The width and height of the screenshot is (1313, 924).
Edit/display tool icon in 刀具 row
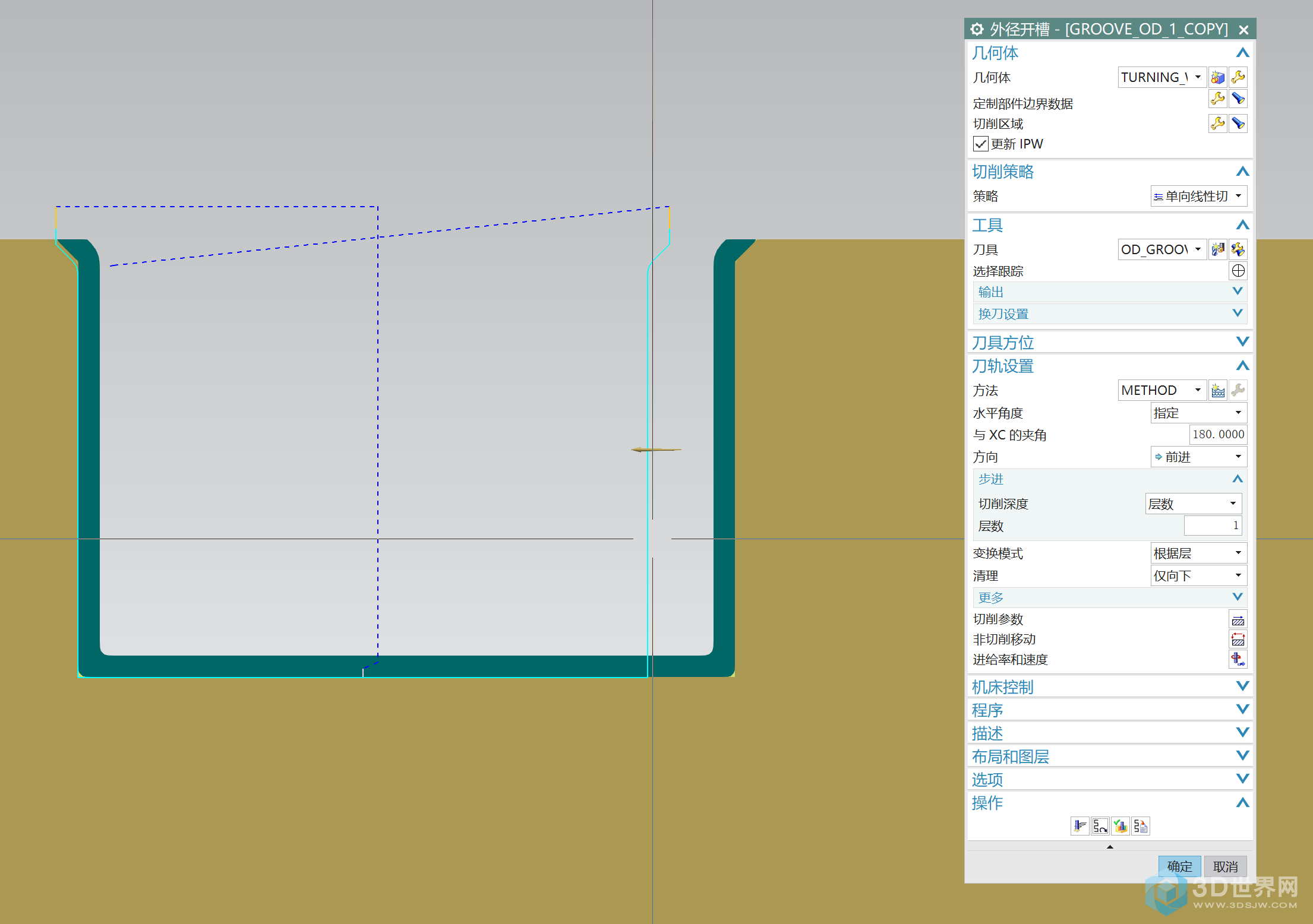[x=1238, y=249]
